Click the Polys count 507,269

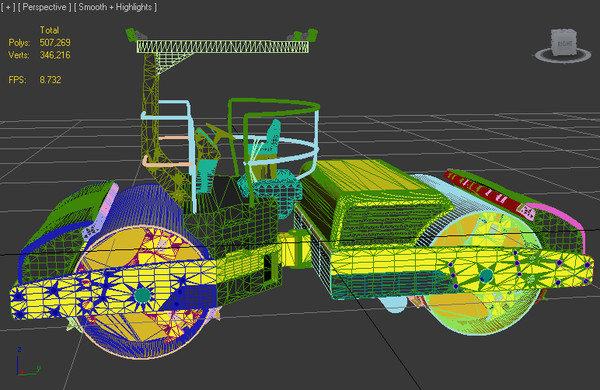pyautogui.click(x=55, y=42)
